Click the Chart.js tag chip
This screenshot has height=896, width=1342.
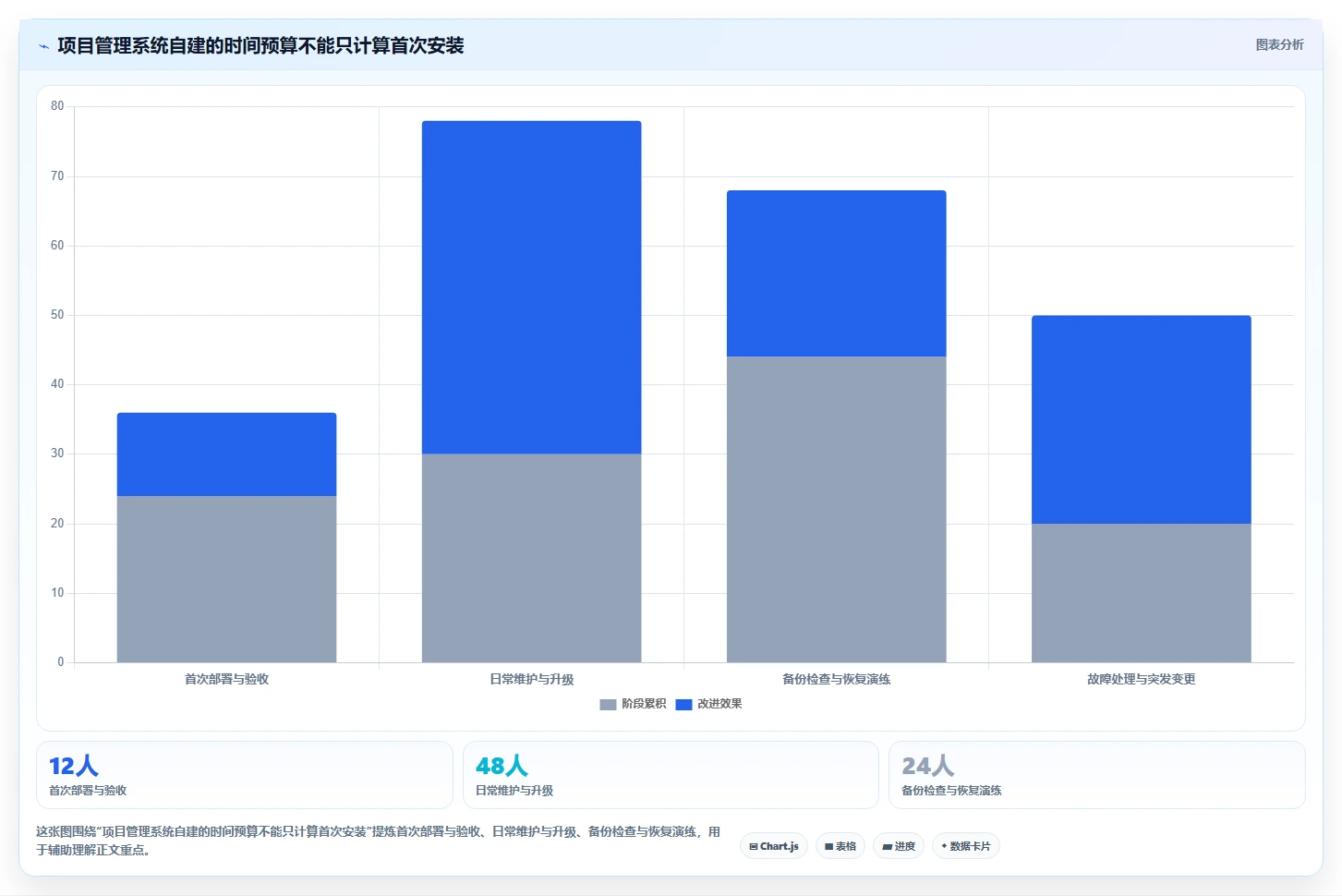pyautogui.click(x=774, y=846)
